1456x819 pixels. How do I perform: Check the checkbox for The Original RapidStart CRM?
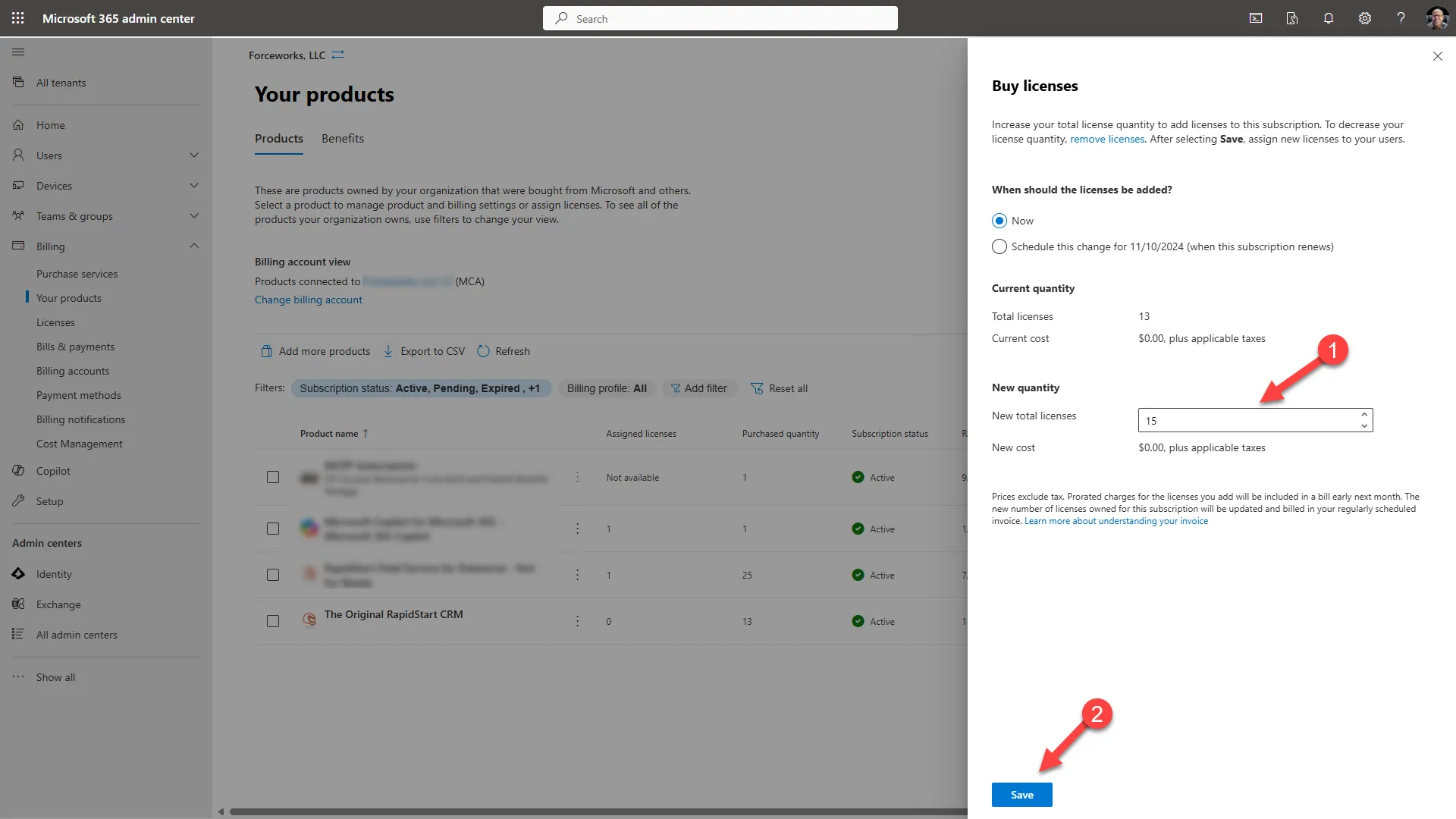(x=273, y=620)
